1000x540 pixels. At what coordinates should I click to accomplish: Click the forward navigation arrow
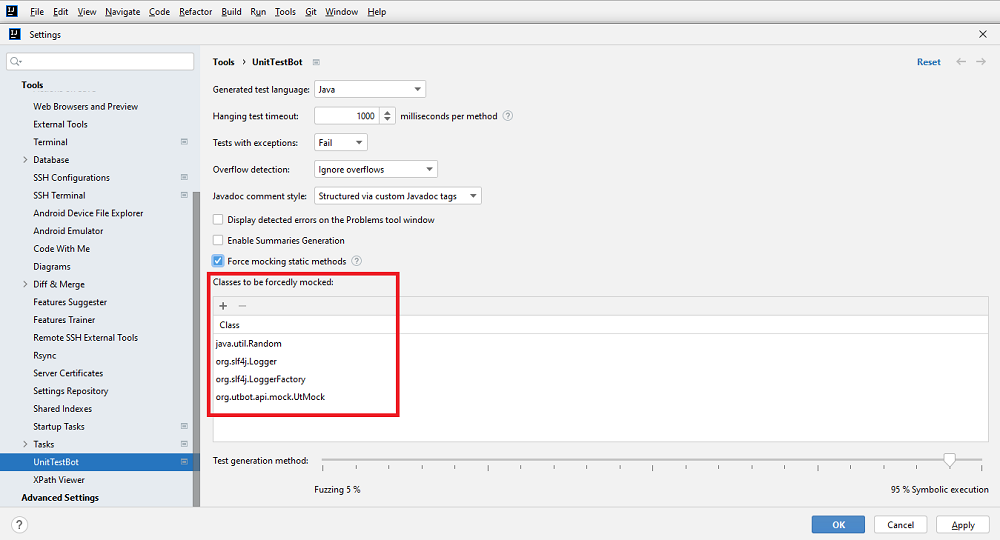click(981, 62)
